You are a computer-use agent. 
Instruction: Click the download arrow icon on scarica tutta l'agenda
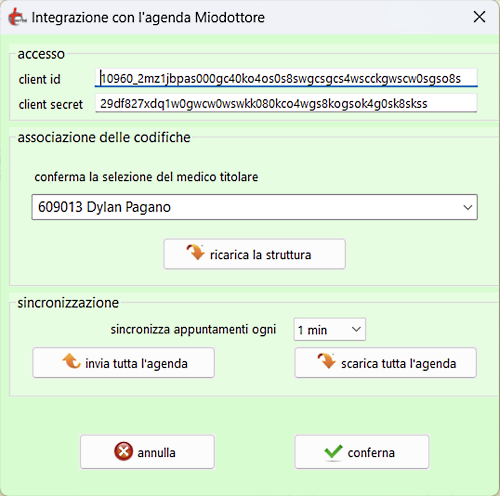[327, 361]
